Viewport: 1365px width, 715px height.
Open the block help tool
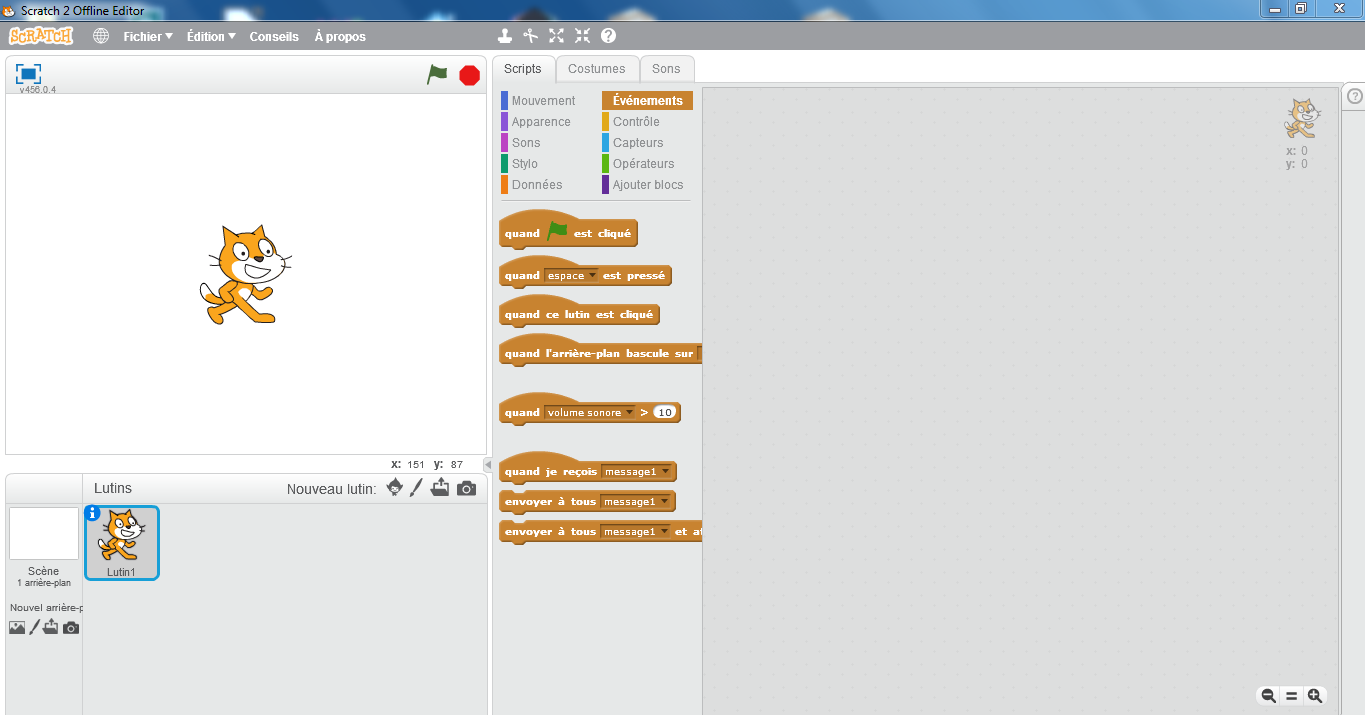[x=606, y=35]
